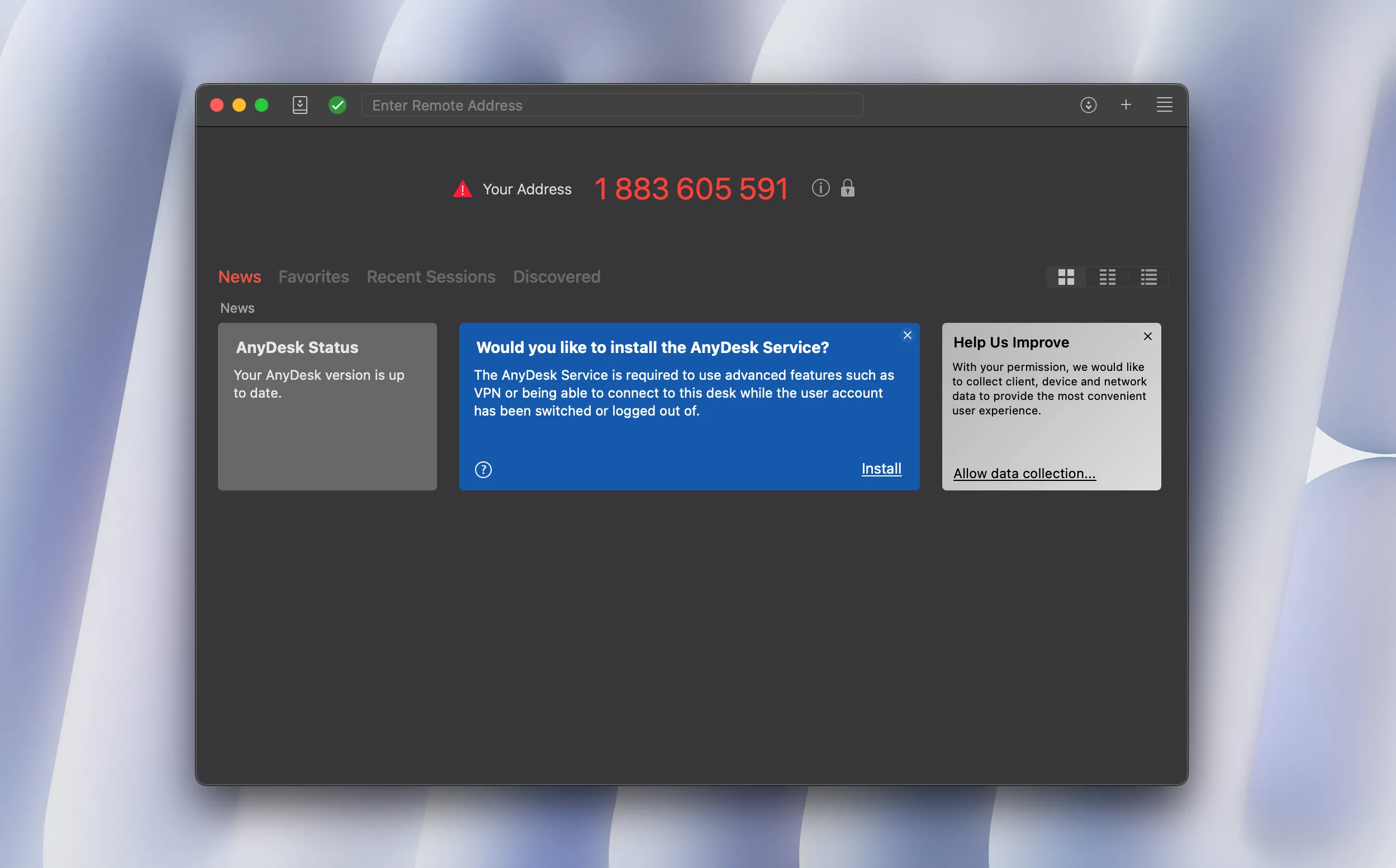Viewport: 1396px width, 868px height.
Task: Switch to large tiles view
Action: click(x=1066, y=277)
